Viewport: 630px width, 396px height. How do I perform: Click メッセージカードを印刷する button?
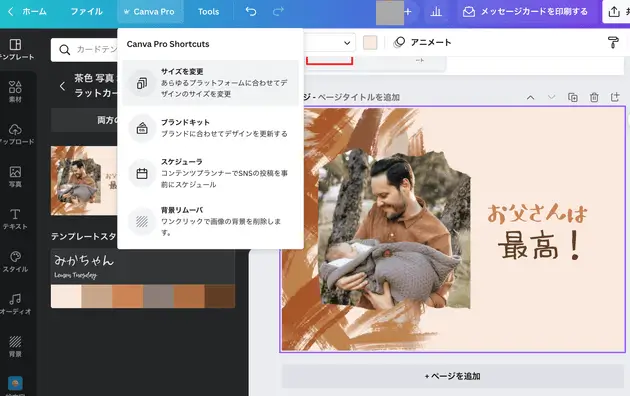click(x=525, y=12)
